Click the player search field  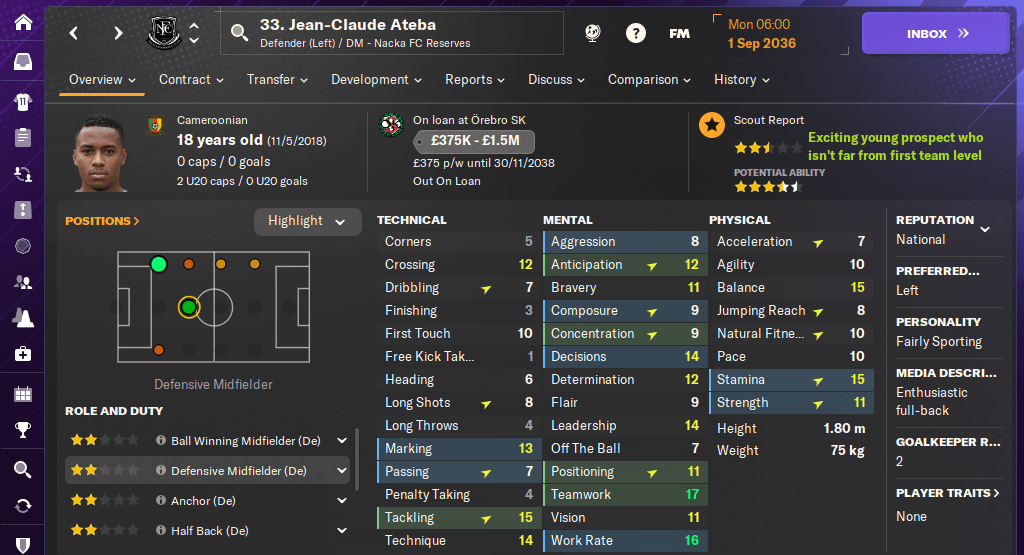coord(400,33)
